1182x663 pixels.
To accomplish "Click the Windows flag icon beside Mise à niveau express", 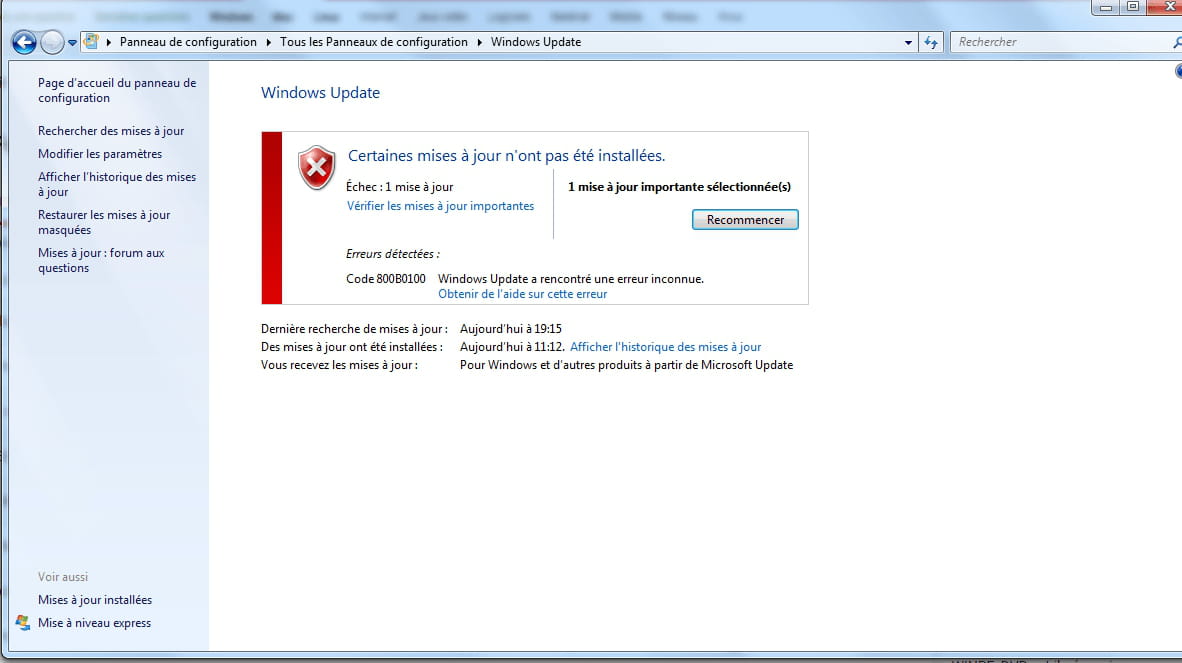I will coord(23,622).
